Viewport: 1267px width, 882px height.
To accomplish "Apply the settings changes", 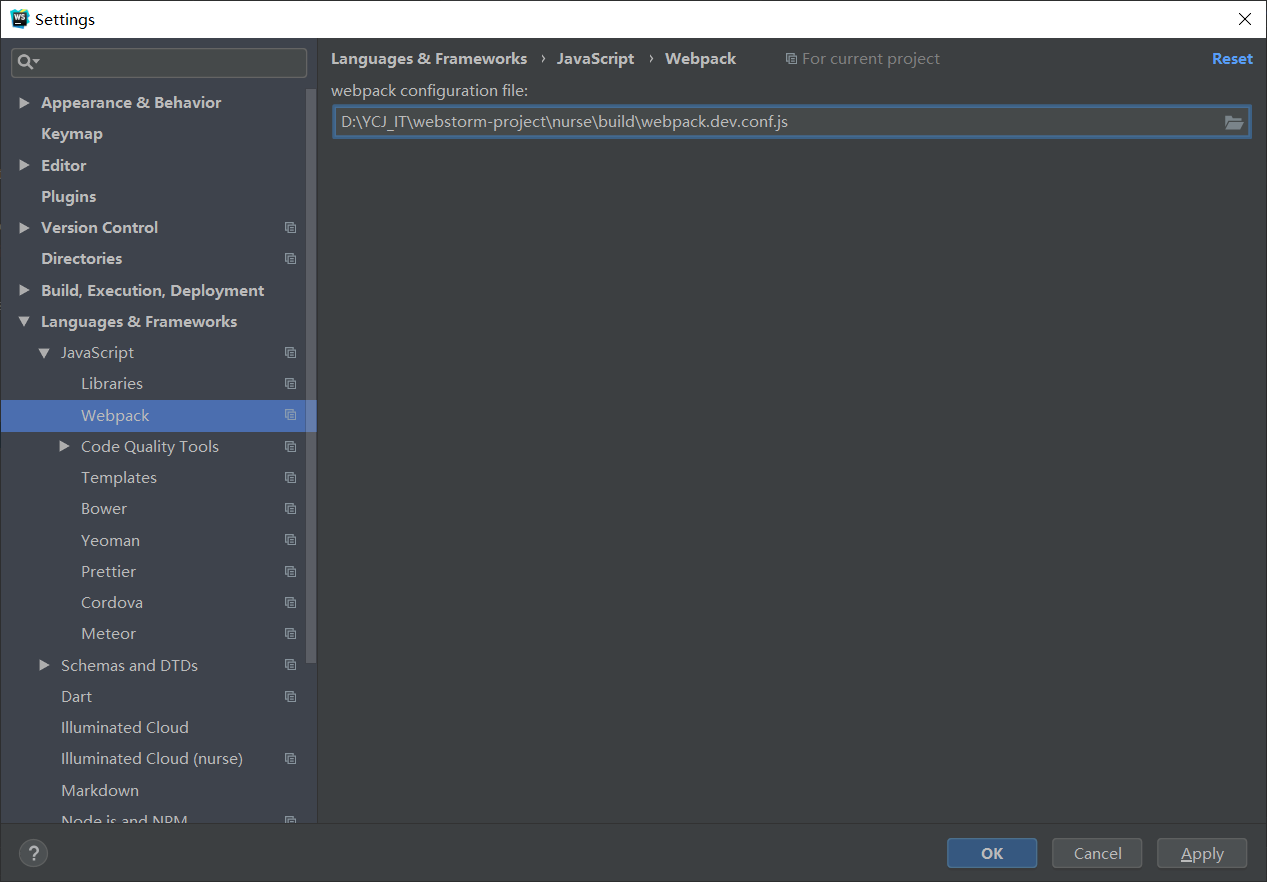I will tap(1201, 853).
